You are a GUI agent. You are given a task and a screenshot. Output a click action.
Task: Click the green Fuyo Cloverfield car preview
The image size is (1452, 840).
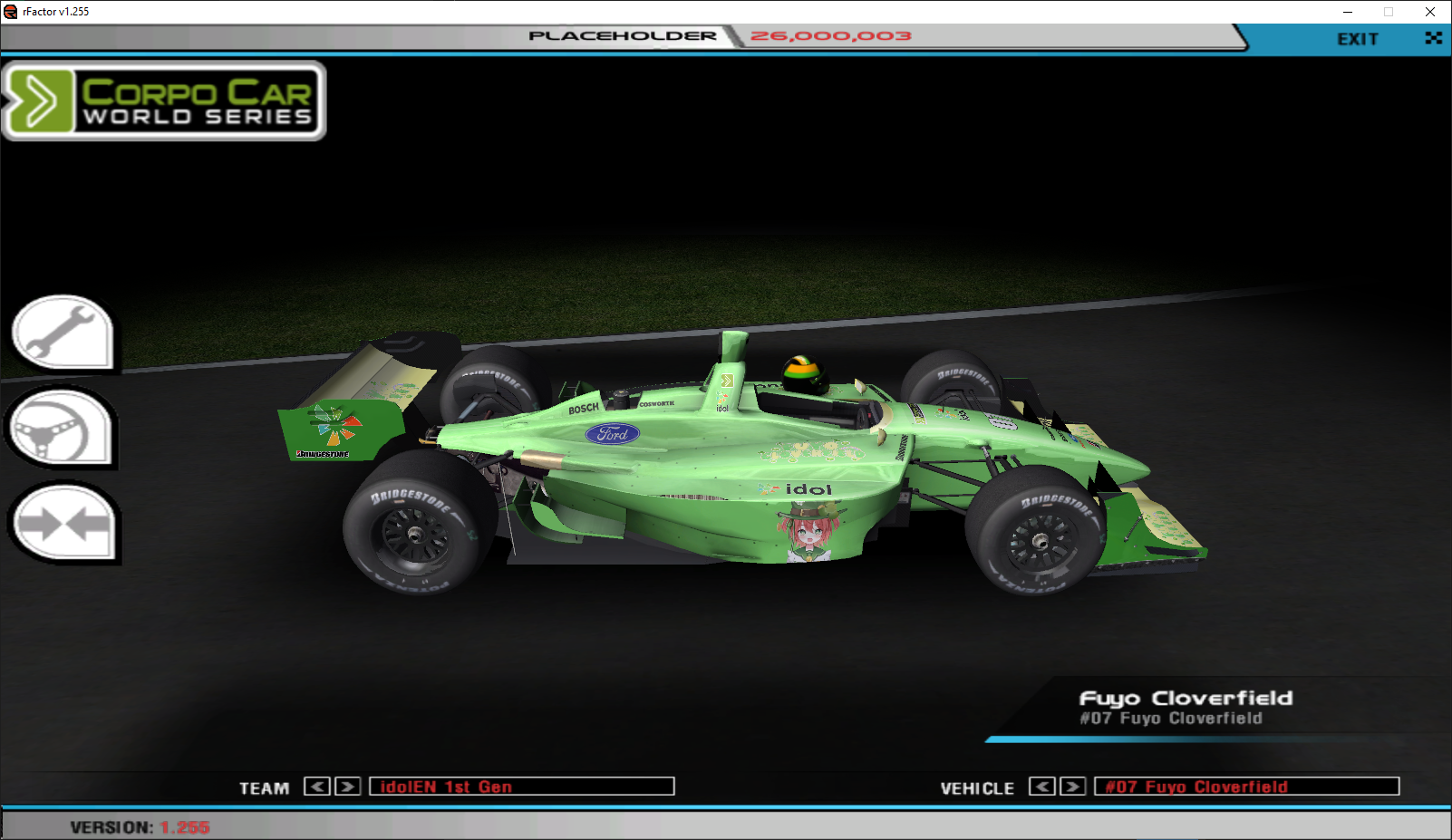pyautogui.click(x=741, y=463)
